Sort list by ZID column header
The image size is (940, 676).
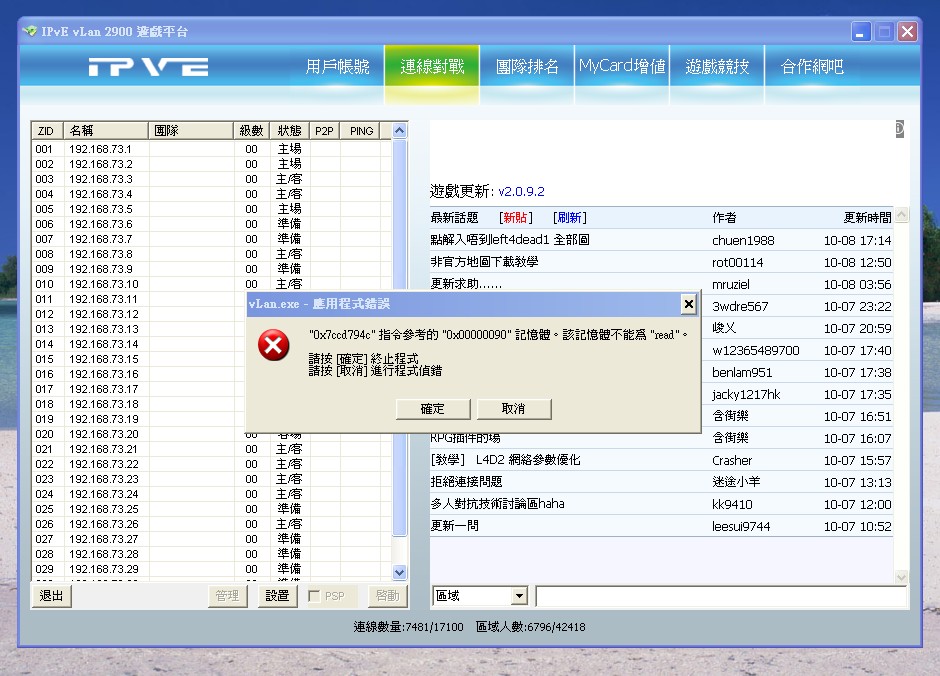[47, 131]
